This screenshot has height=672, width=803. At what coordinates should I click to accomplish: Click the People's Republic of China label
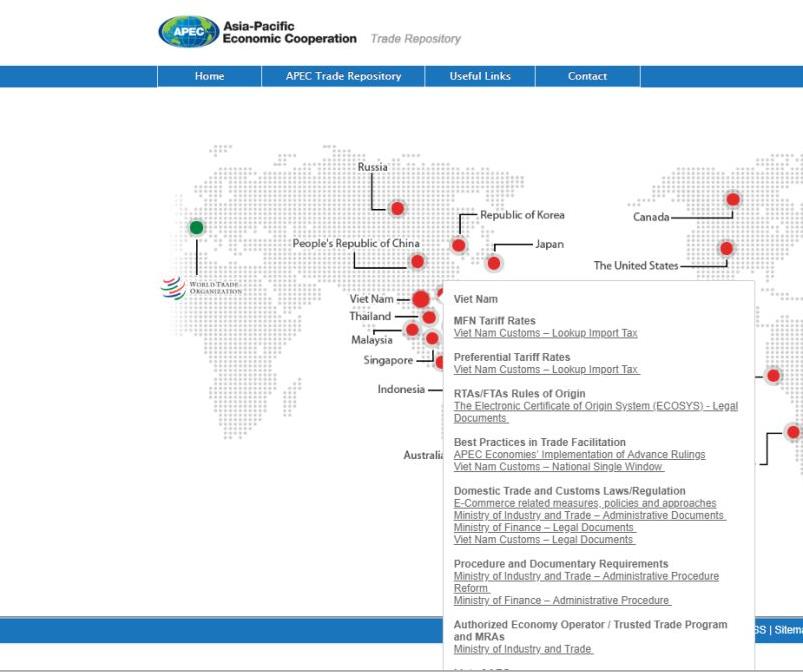point(356,243)
